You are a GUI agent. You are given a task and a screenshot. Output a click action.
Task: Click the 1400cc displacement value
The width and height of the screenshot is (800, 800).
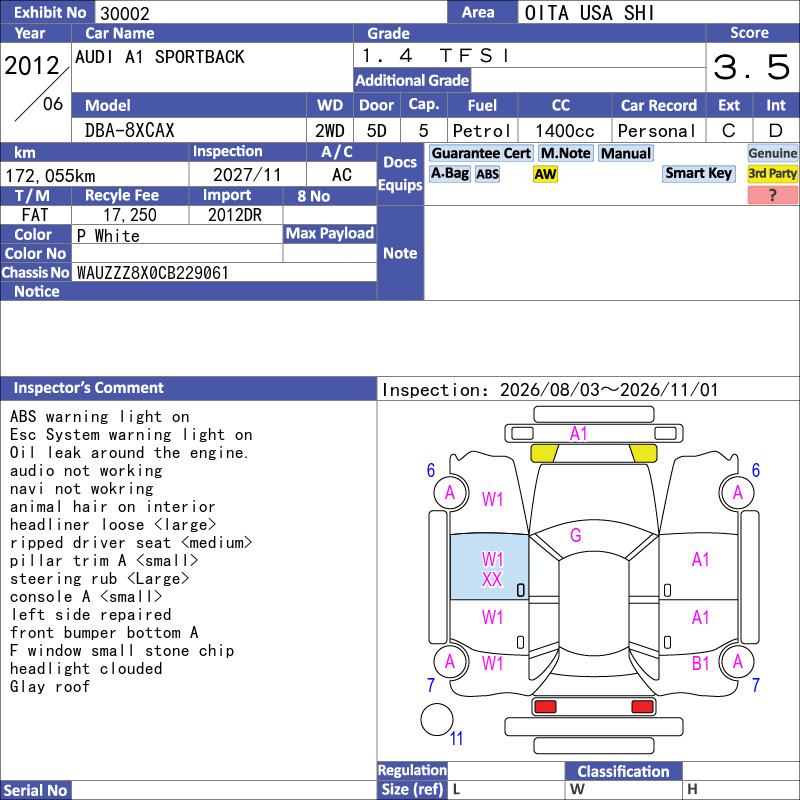point(565,131)
